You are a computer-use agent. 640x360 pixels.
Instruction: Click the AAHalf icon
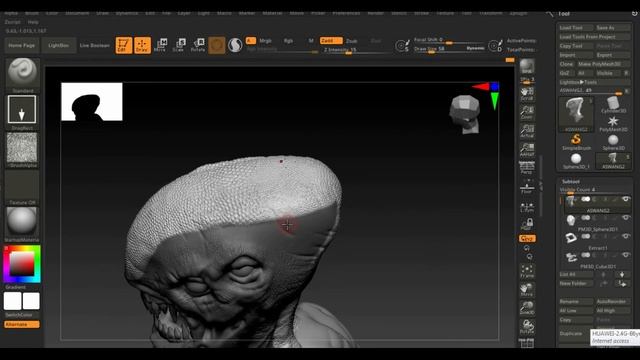coord(527,150)
